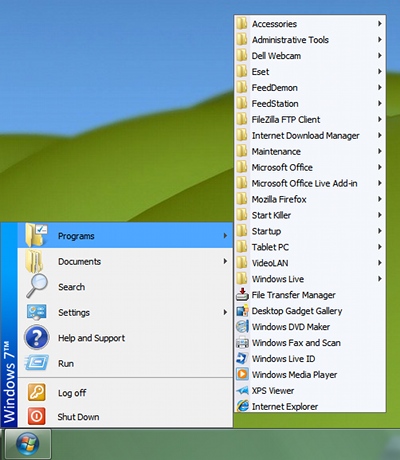Click the Windows Live ID icon
The image size is (400, 460).
pos(242,358)
